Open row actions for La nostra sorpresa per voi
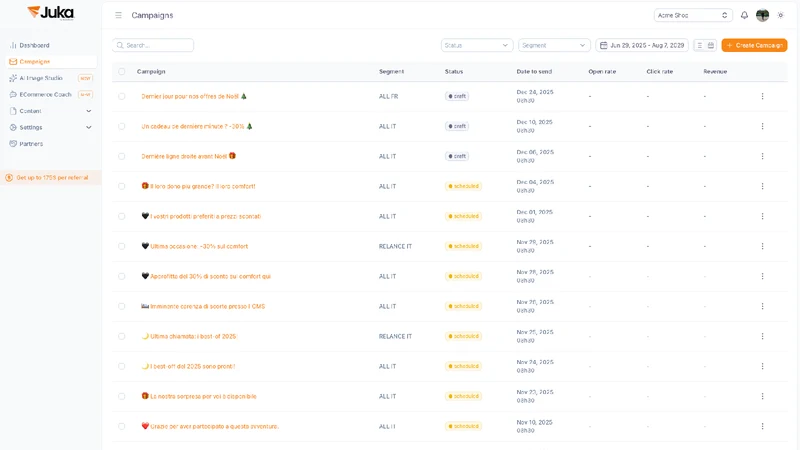Viewport: 800px width, 450px height. click(762, 396)
